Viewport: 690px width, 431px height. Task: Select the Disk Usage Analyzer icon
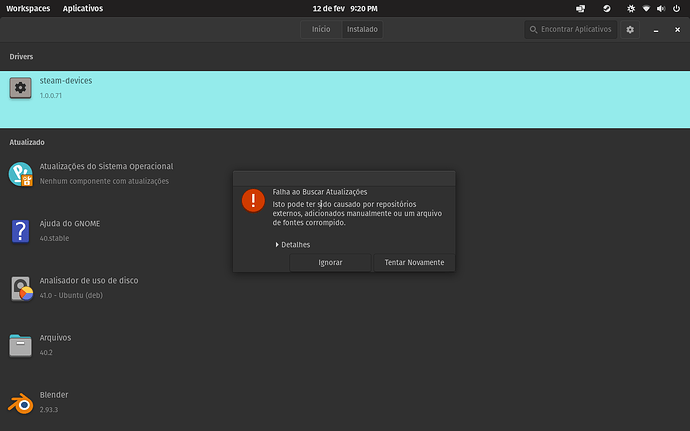pos(22,289)
